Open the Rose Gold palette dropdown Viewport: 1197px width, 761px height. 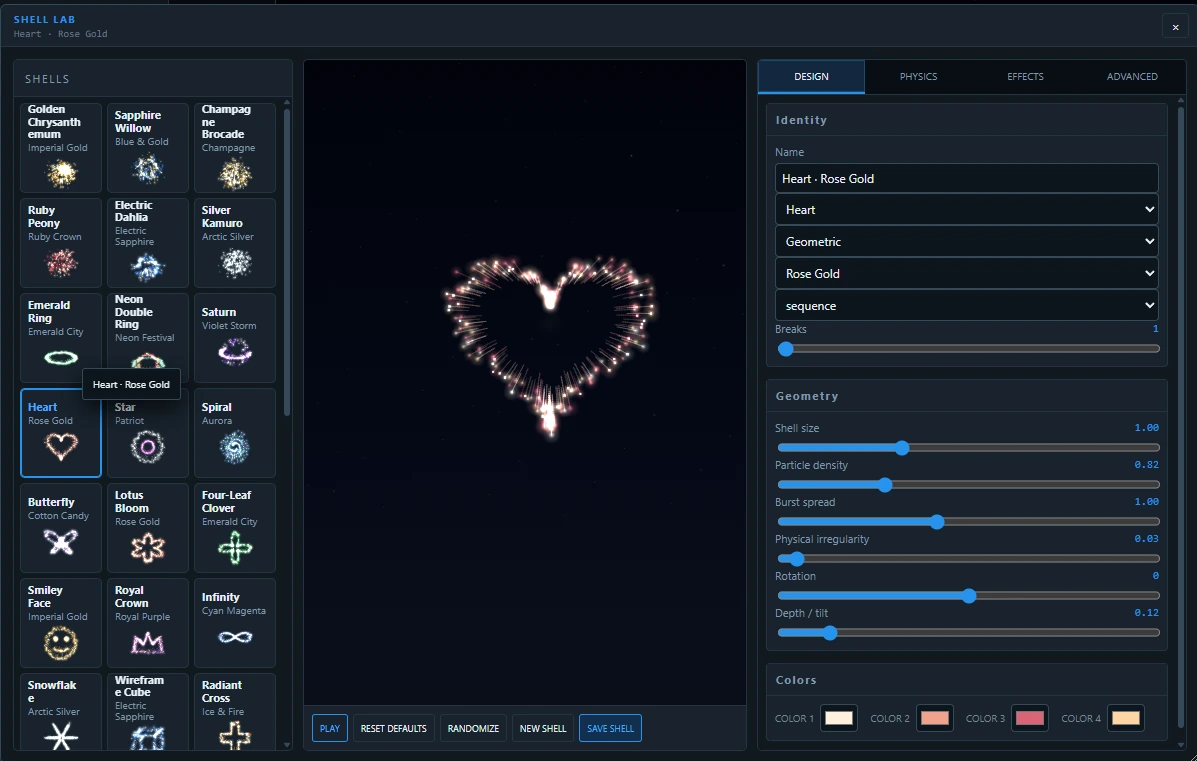(966, 274)
